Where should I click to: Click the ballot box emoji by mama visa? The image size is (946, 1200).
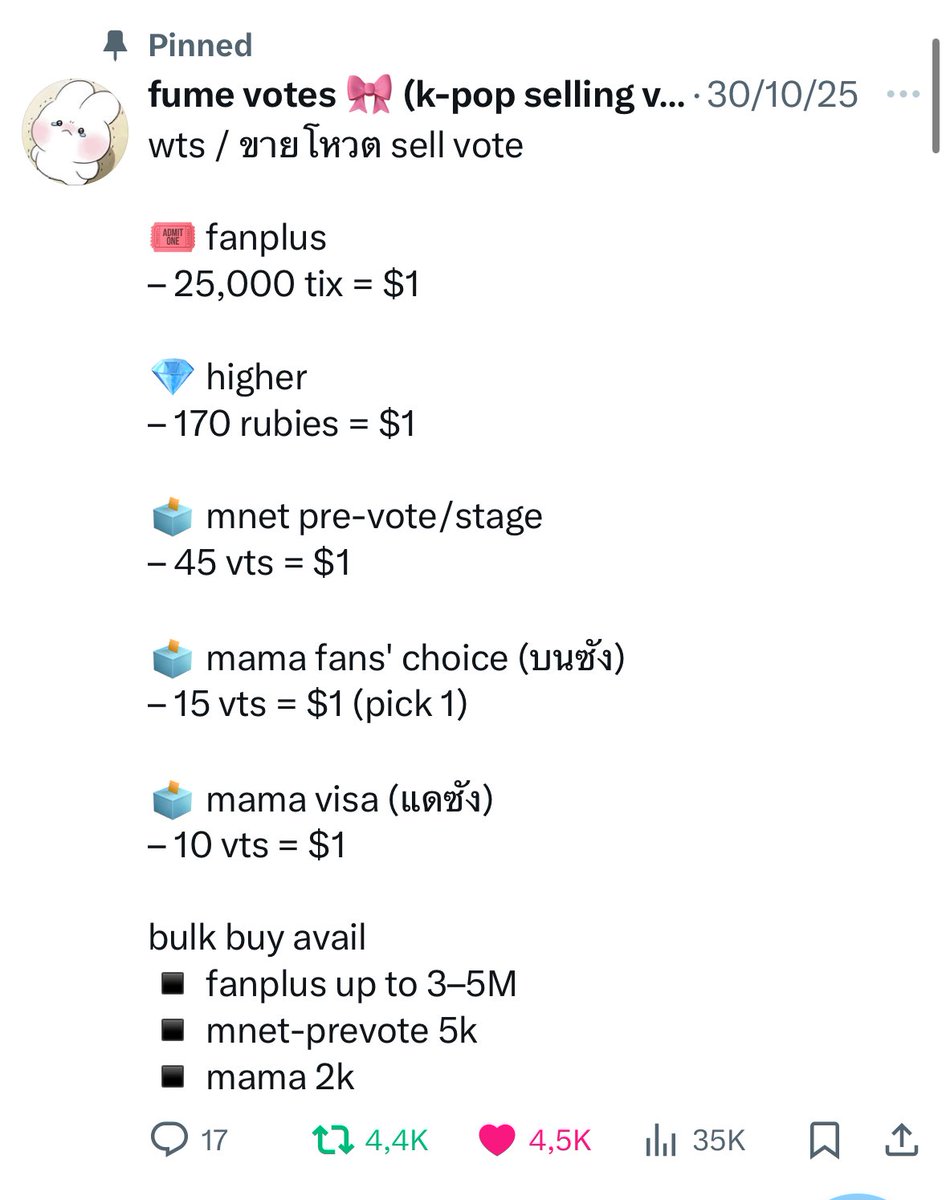(171, 800)
